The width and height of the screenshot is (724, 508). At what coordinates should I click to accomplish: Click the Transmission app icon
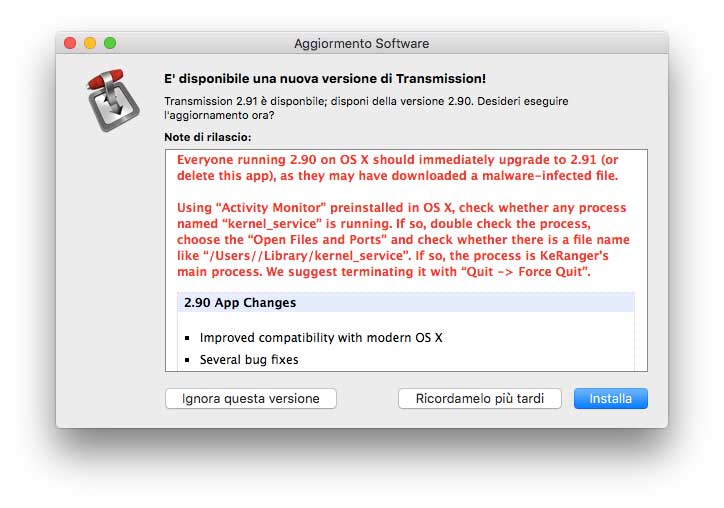(x=113, y=100)
